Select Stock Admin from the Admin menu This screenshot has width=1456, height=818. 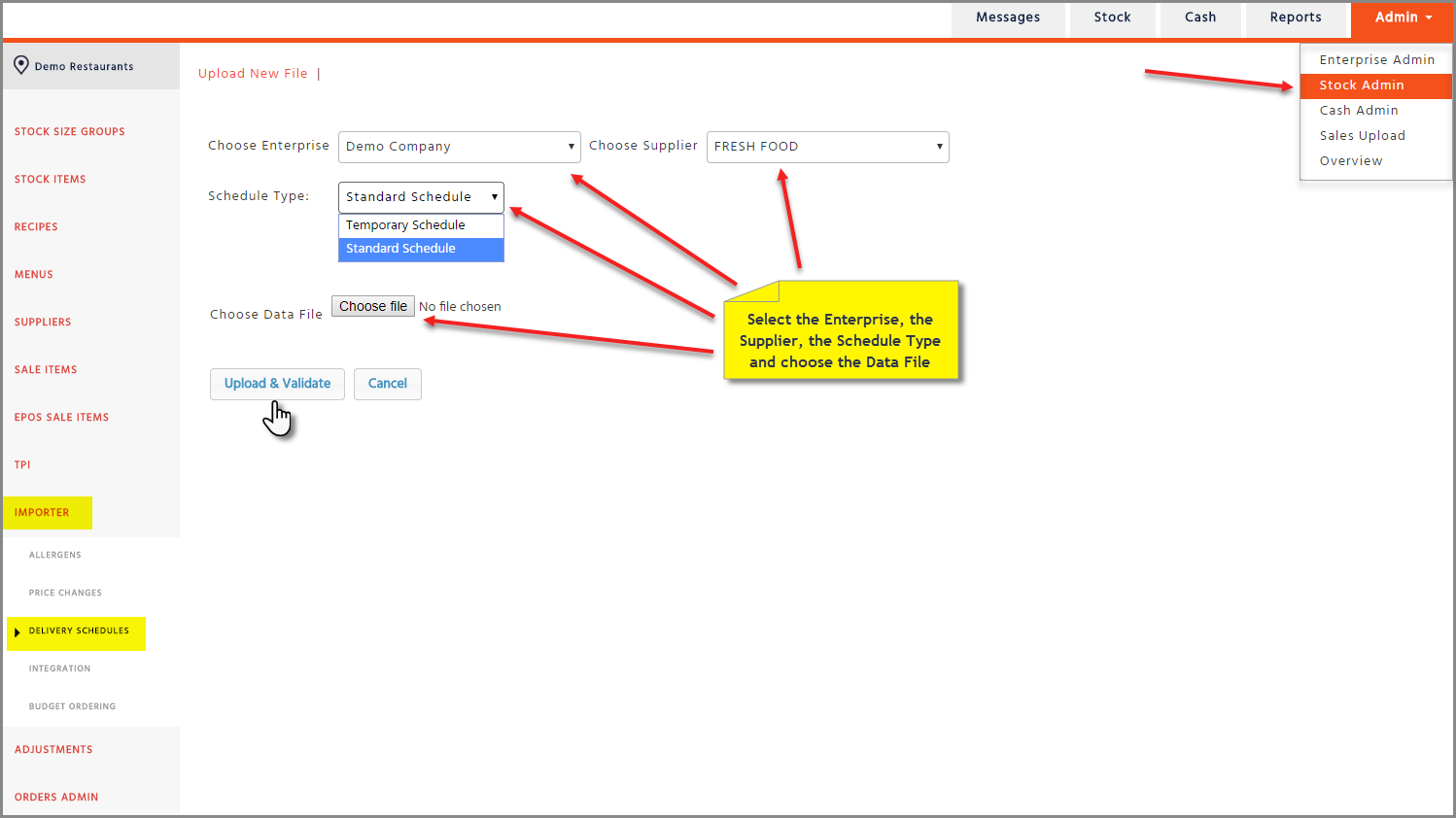1361,85
